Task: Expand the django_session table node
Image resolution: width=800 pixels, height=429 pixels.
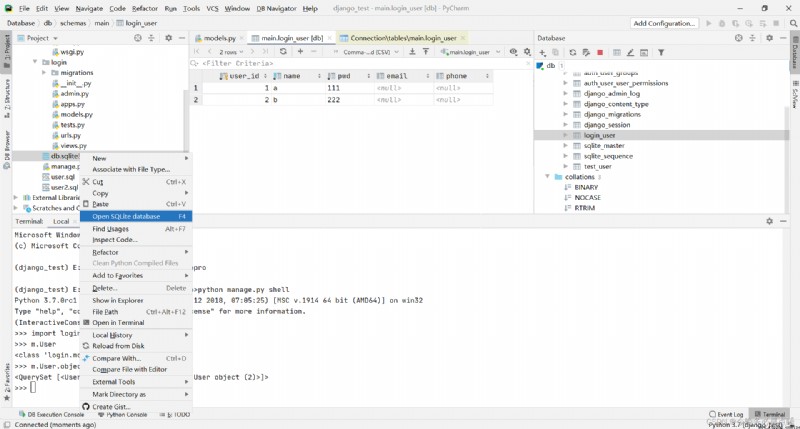Action: coord(565,124)
